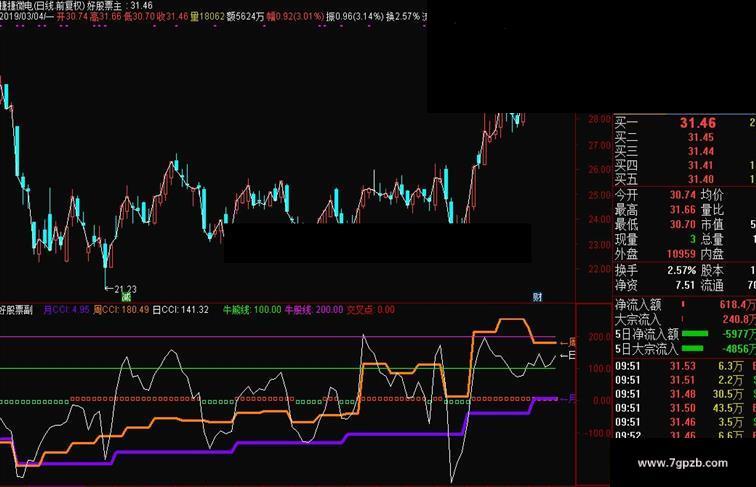This screenshot has width=756, height=487.
Task: Click the high price 高31.66 in the header
Action: (106, 16)
